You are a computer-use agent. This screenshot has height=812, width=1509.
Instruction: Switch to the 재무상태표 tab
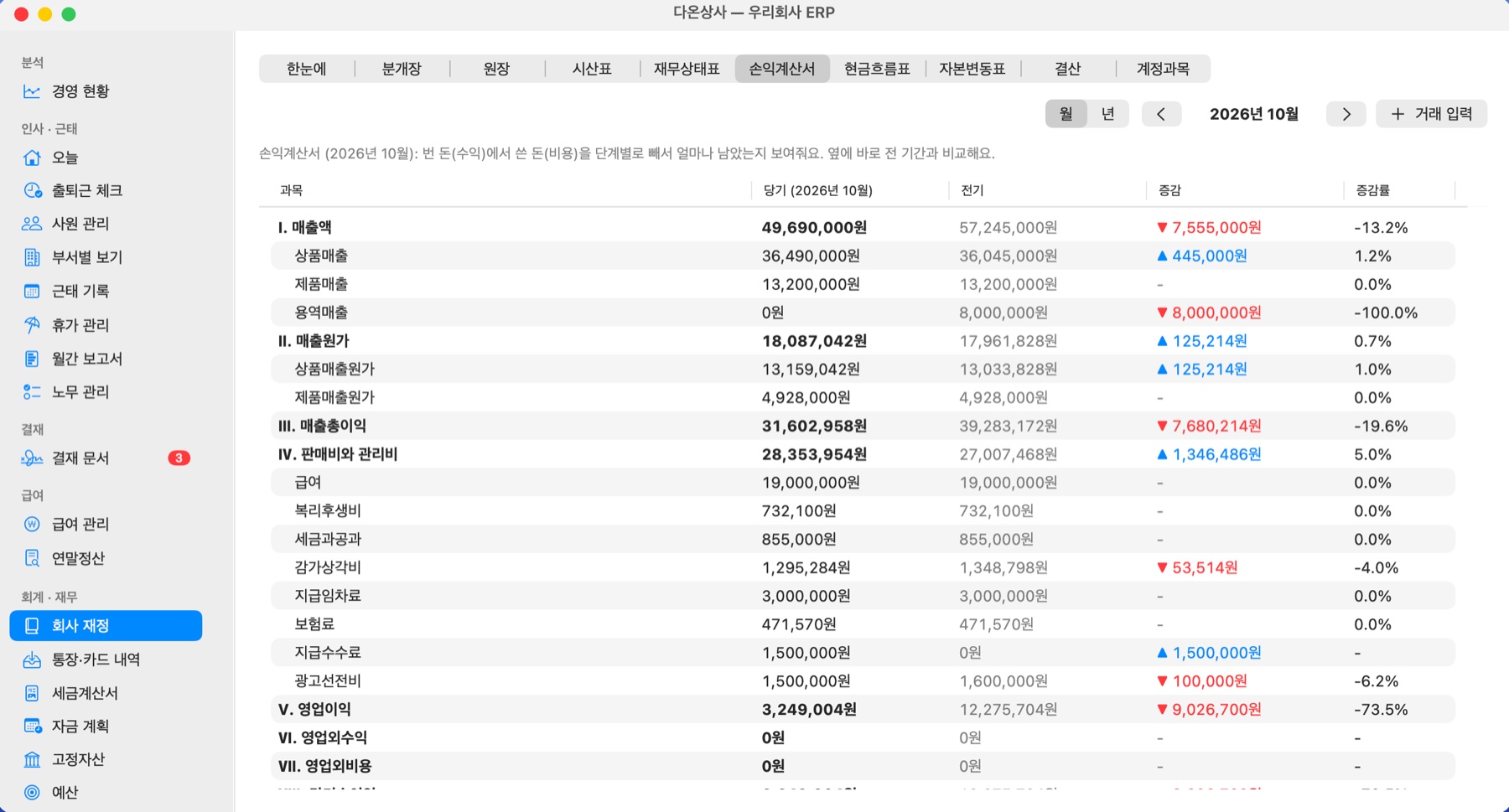coord(687,69)
